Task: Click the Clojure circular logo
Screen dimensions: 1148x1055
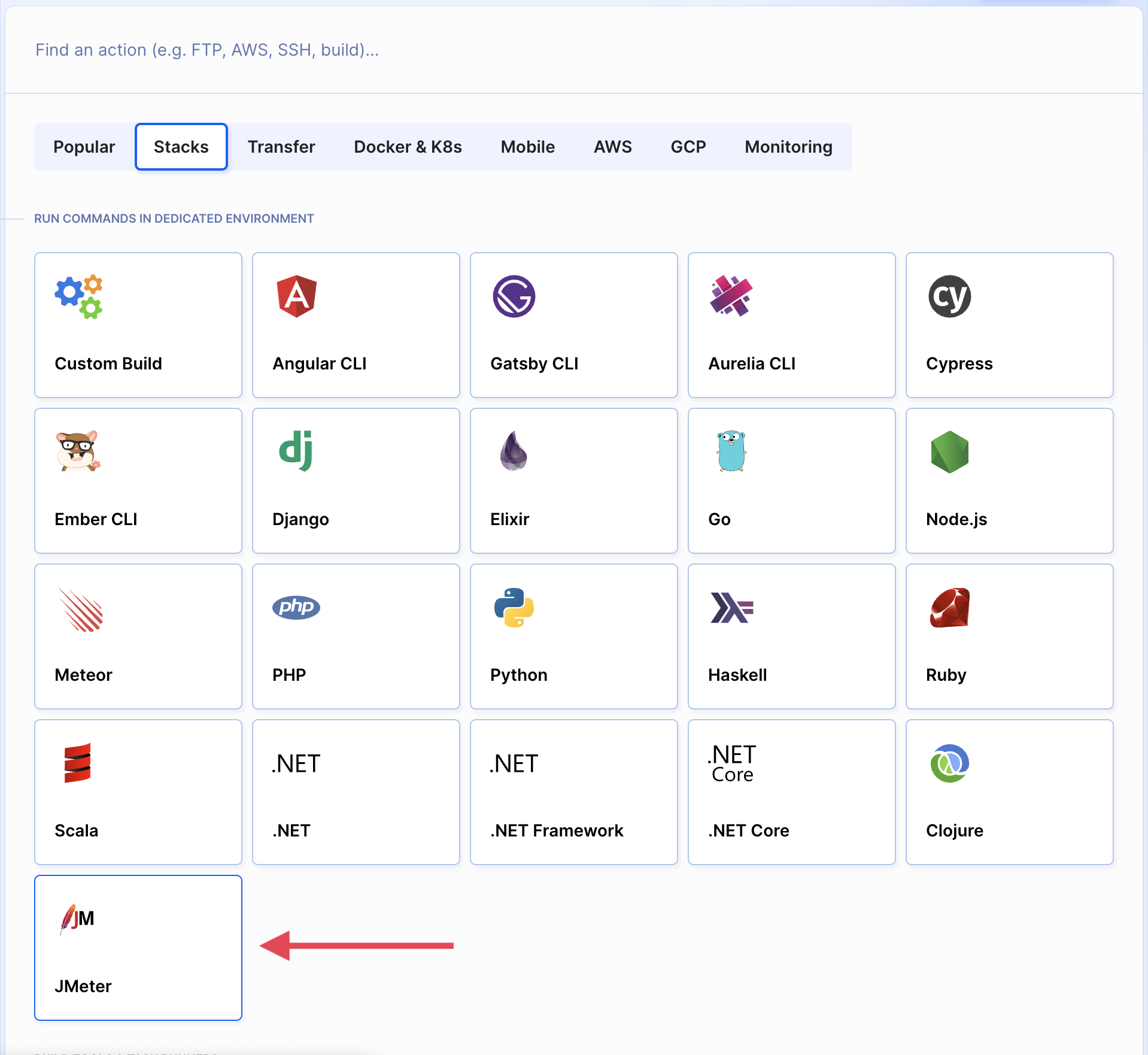Action: point(949,763)
